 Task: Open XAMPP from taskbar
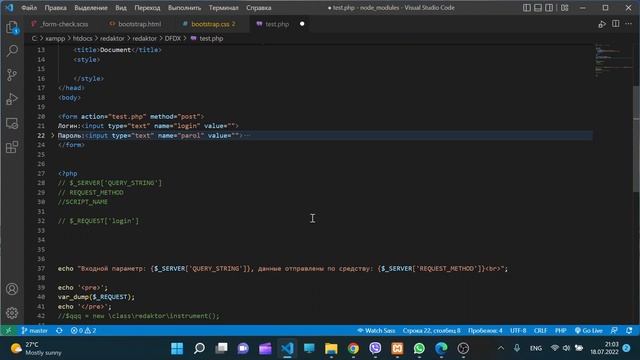click(397, 348)
